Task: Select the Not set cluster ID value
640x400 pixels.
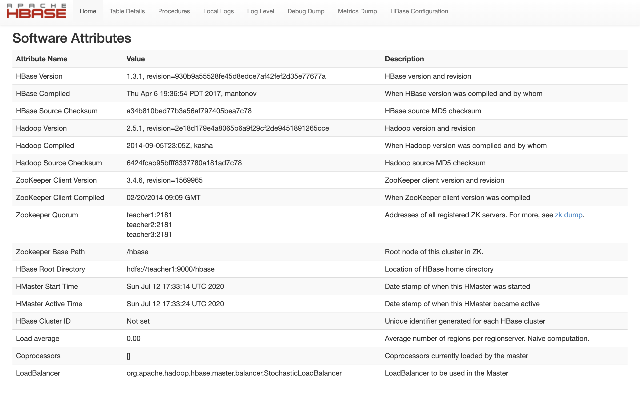Action: pos(138,321)
